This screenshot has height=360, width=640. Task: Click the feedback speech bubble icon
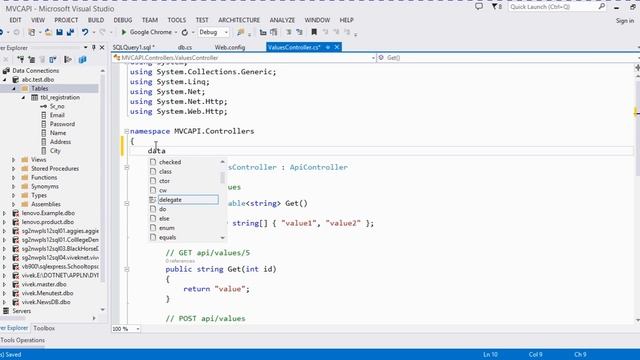tap(479, 7)
